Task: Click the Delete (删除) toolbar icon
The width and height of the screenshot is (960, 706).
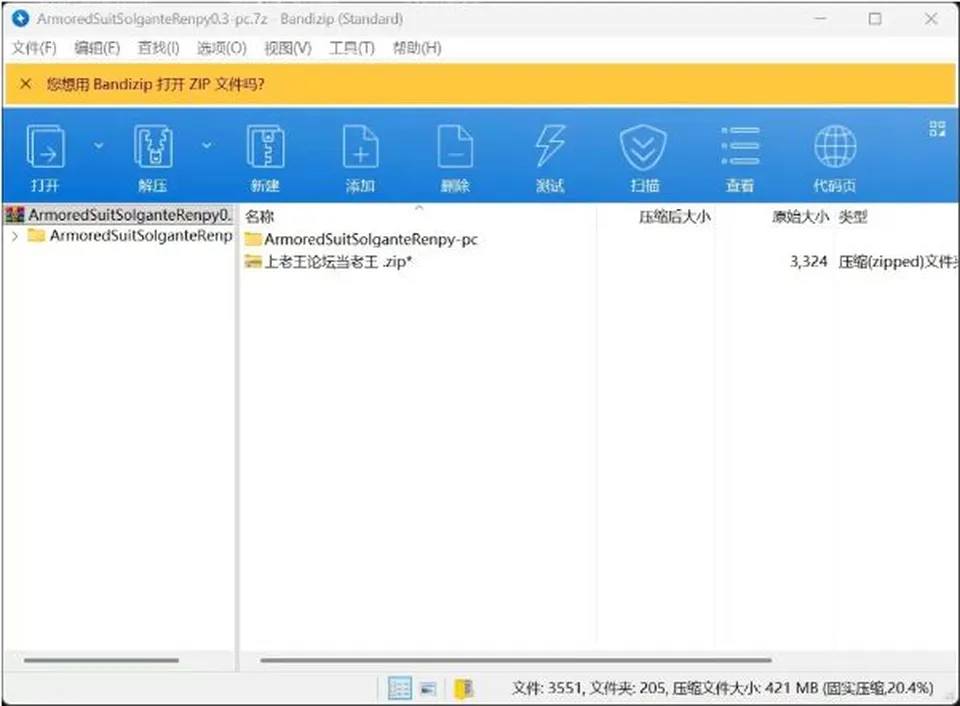Action: tap(455, 146)
